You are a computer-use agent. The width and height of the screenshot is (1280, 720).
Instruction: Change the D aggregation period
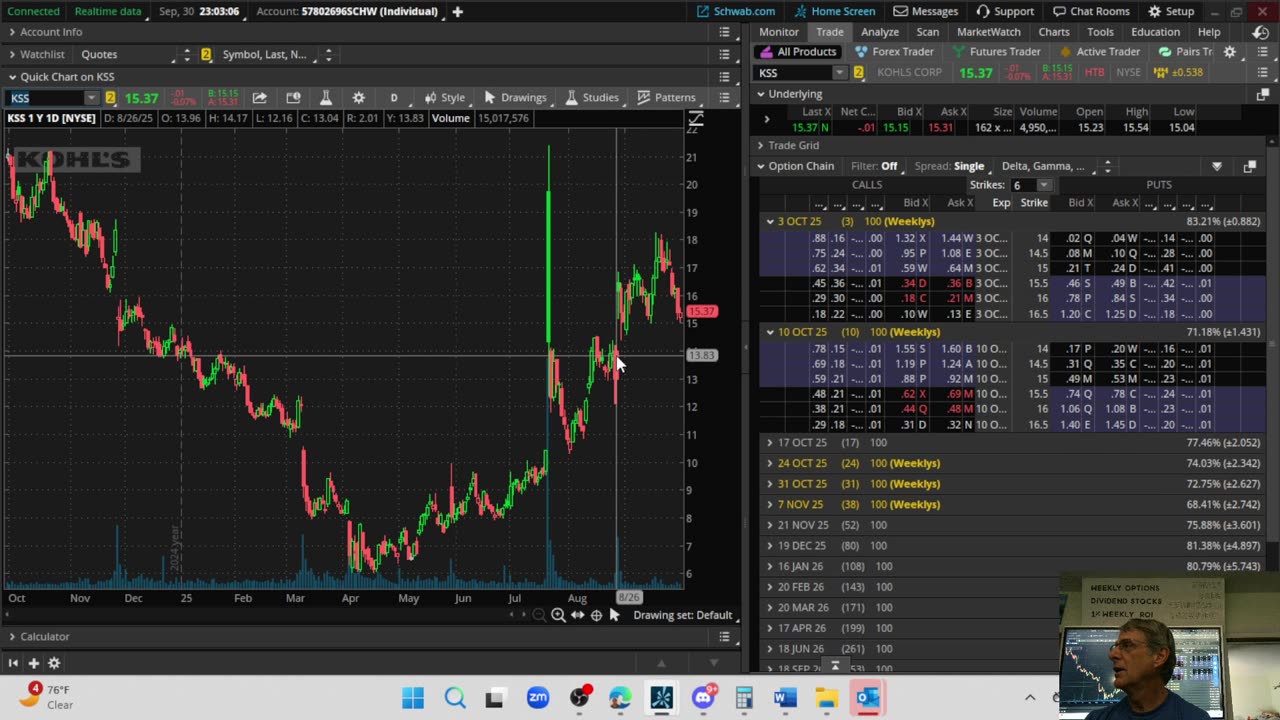click(394, 97)
